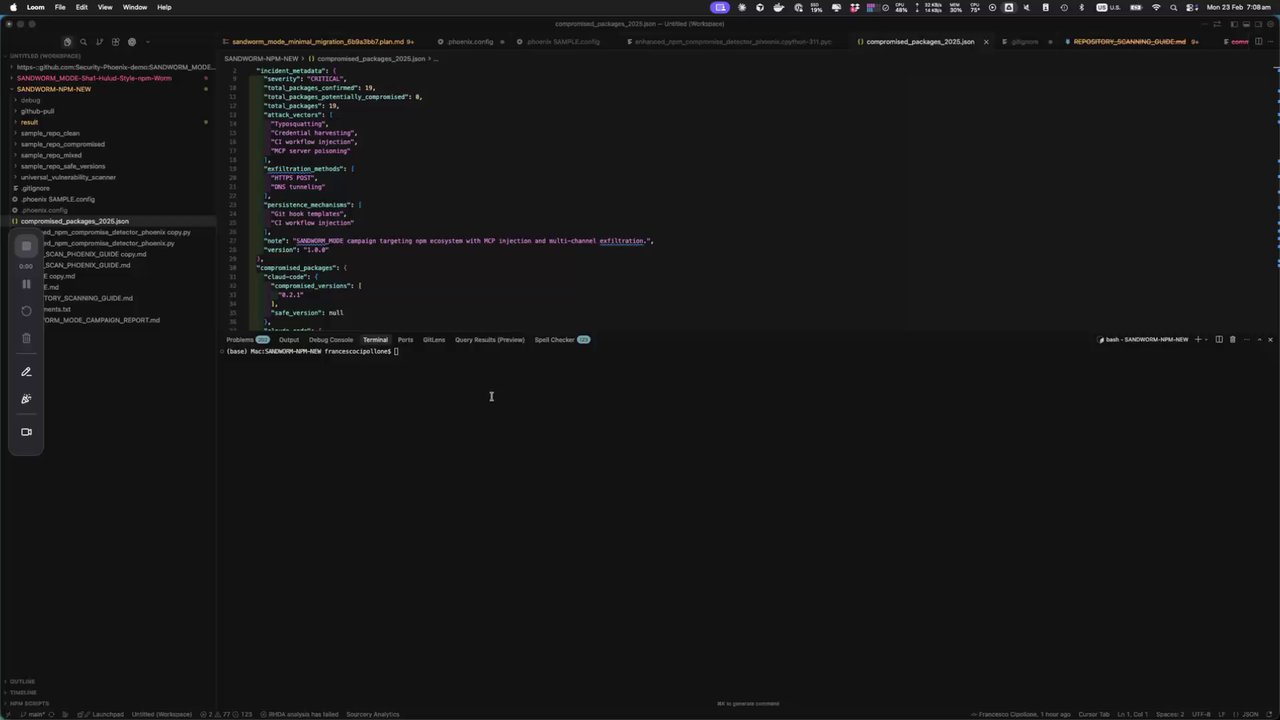Select the Loom confetti effects icon
The width and height of the screenshot is (1280, 720).
click(x=26, y=399)
